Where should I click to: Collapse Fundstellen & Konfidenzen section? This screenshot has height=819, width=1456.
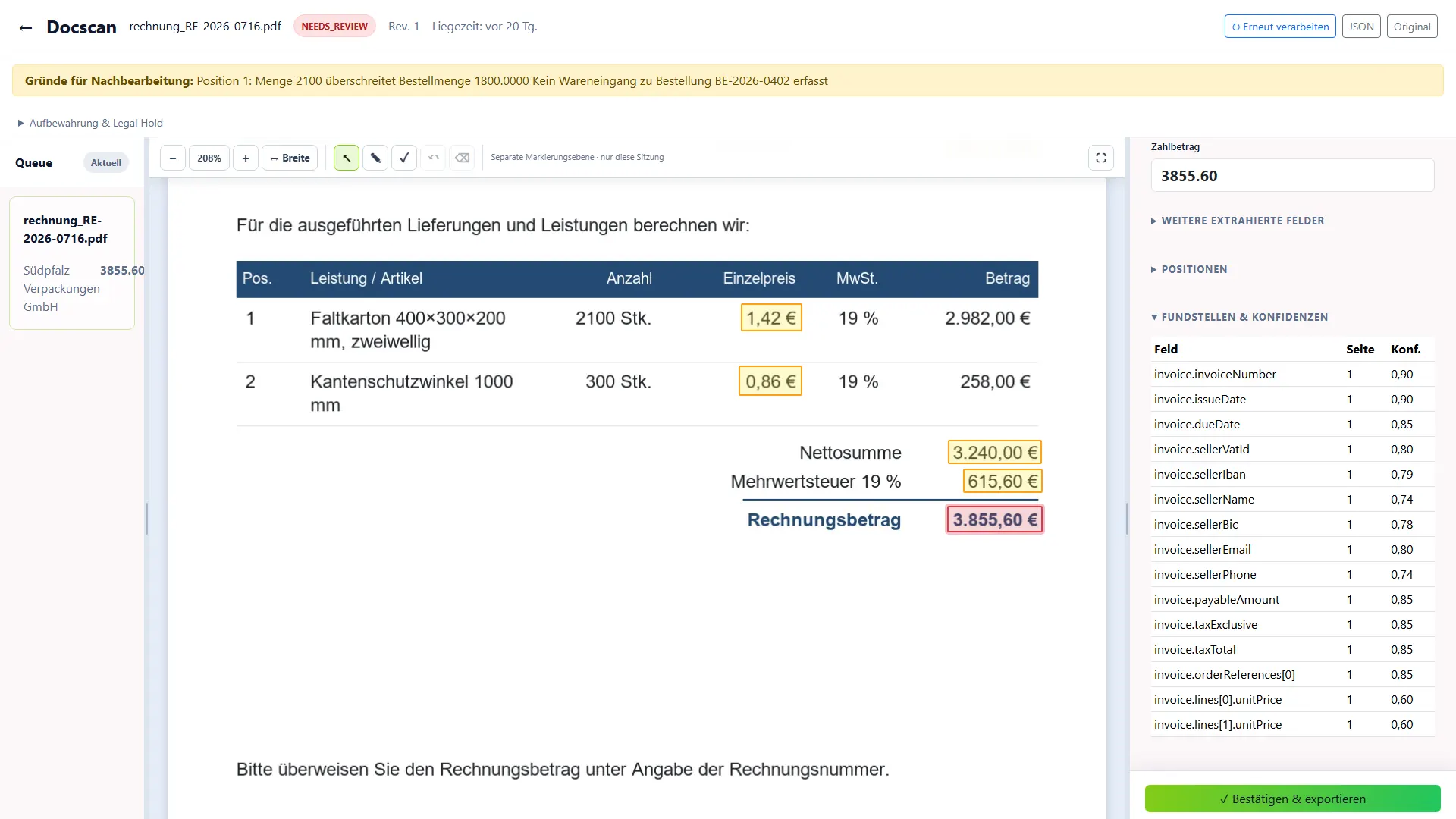pos(1239,317)
